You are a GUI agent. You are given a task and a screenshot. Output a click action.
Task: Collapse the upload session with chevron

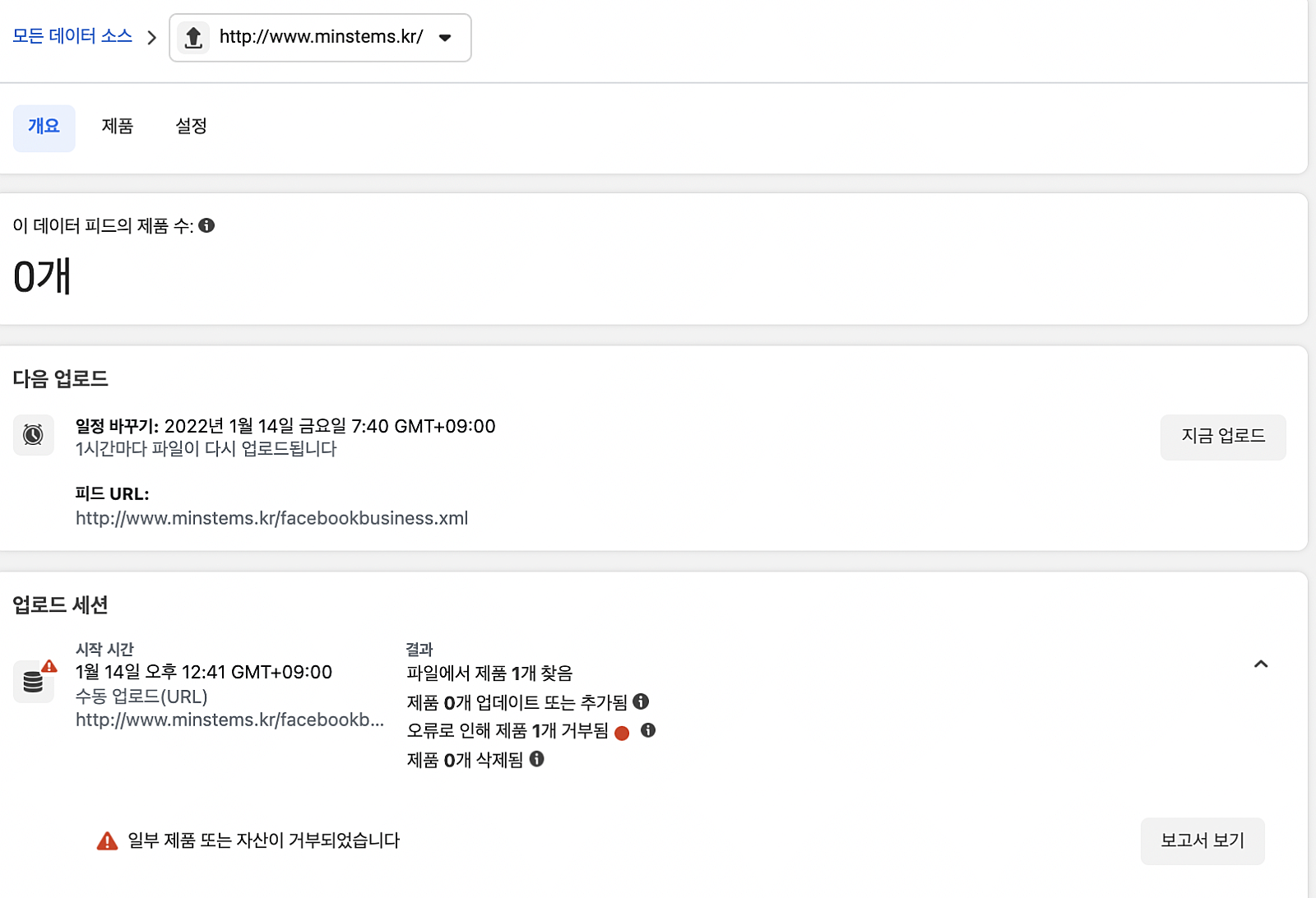click(x=1260, y=664)
